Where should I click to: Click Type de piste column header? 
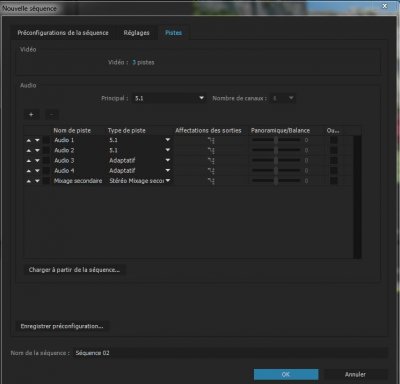[x=127, y=130]
